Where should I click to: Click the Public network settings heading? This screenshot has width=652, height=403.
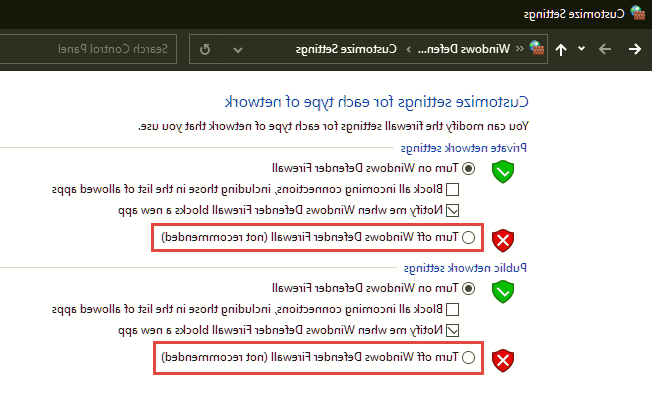[465, 268]
